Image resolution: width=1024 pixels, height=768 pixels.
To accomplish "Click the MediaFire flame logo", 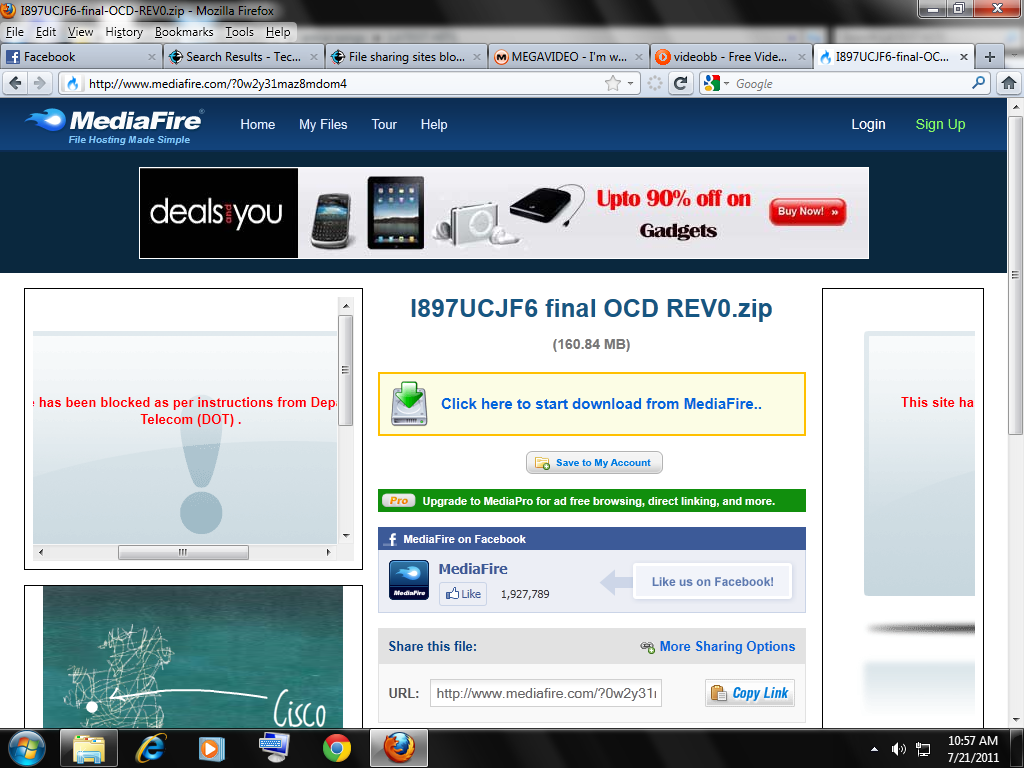I will click(x=46, y=120).
